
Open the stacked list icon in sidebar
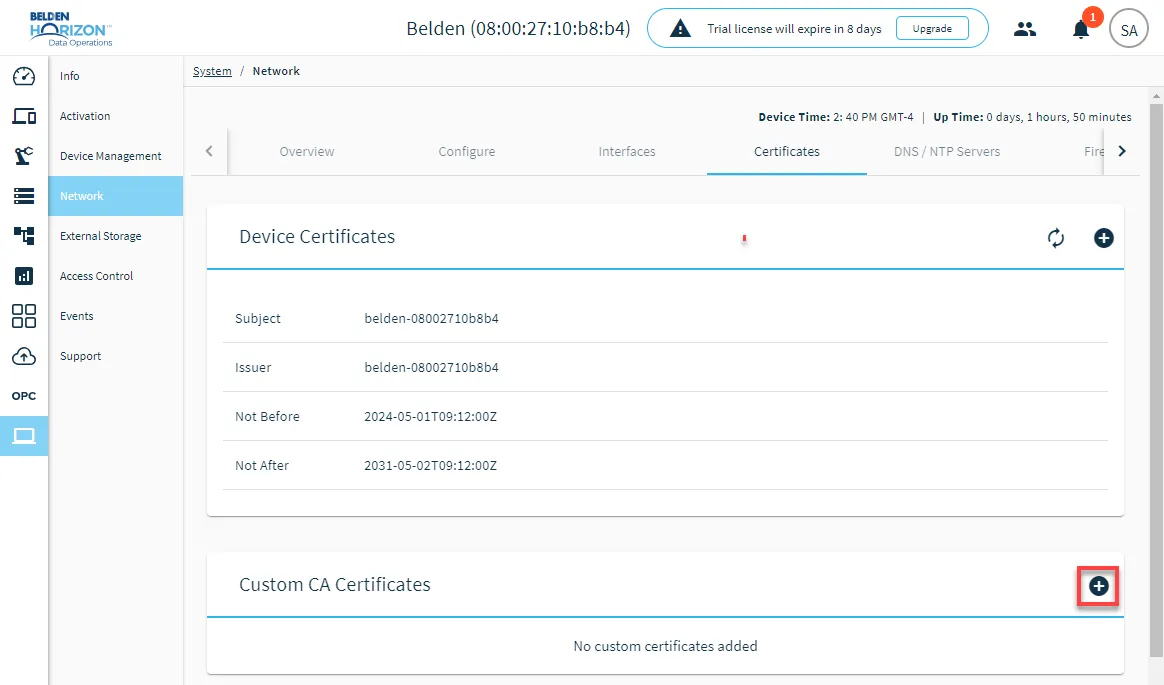(24, 196)
